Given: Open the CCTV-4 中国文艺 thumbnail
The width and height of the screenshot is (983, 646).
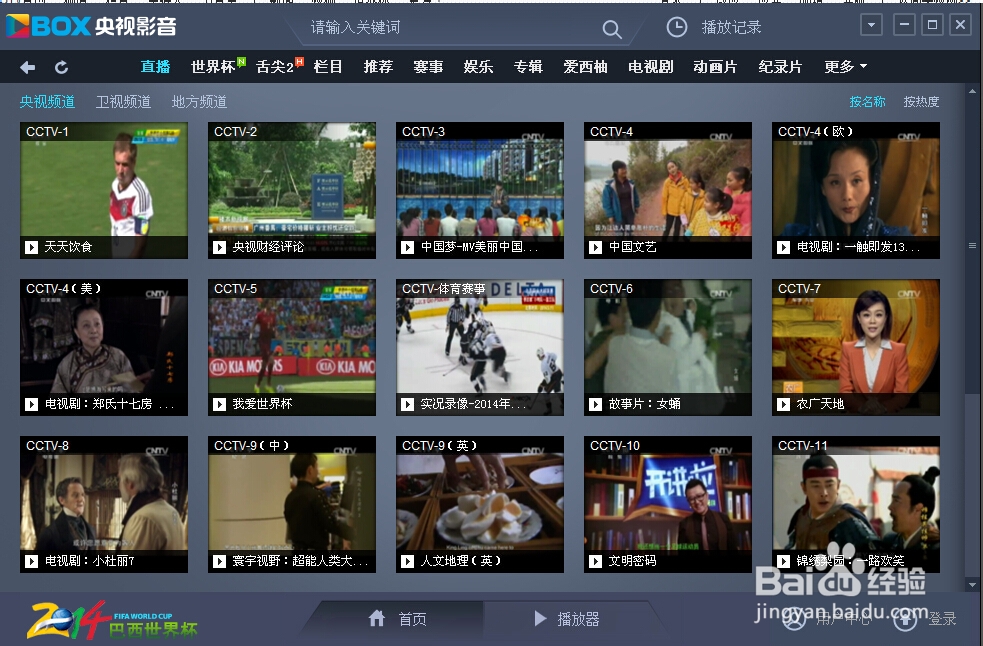Looking at the screenshot, I should coord(668,190).
